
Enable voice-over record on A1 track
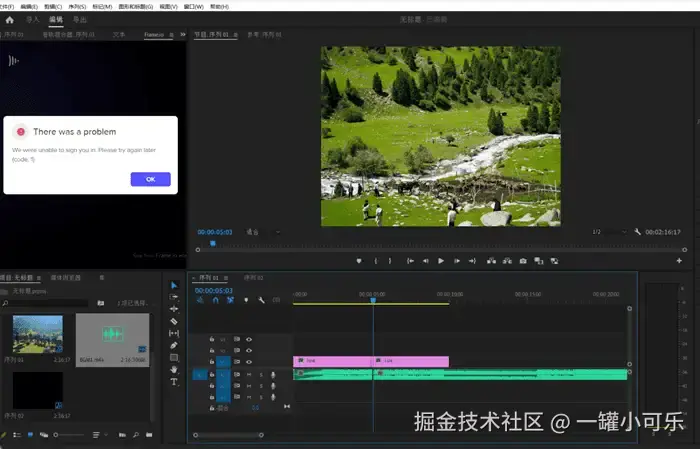273,375
